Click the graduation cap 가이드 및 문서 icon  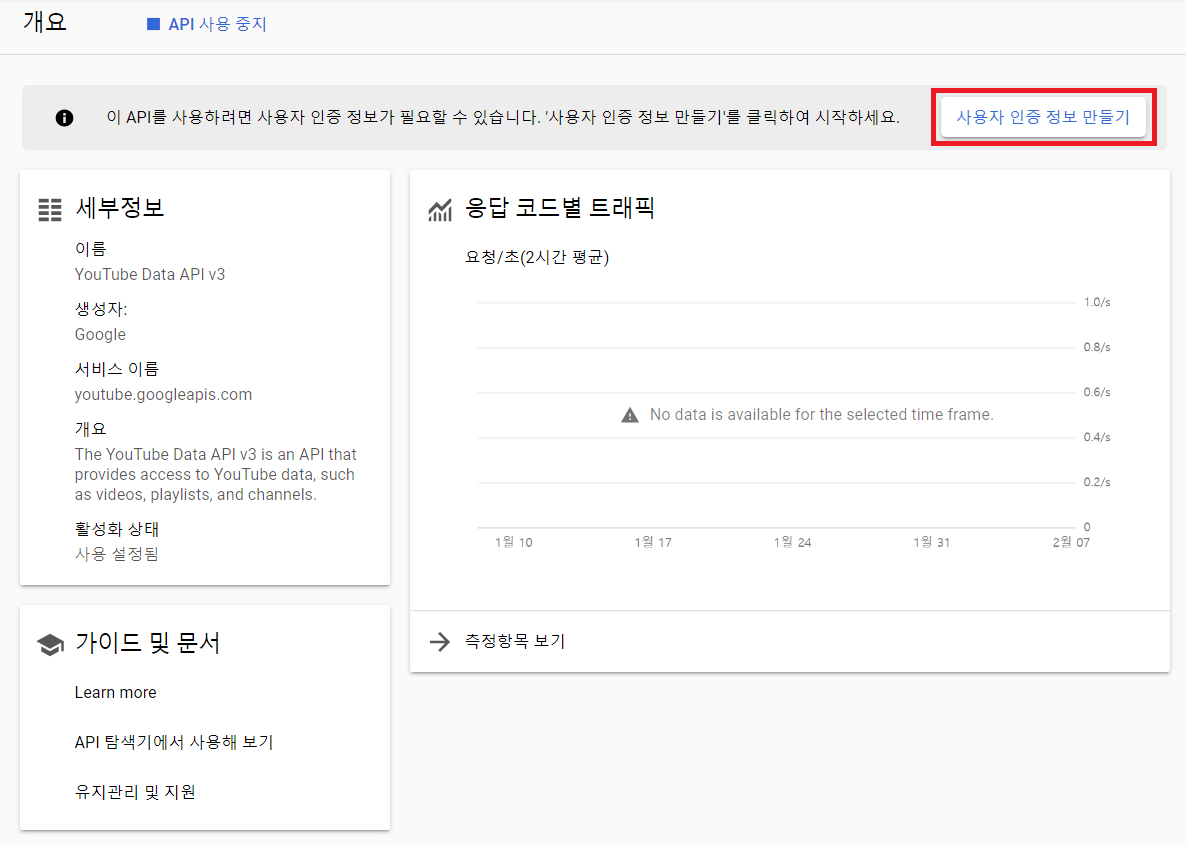coord(51,645)
